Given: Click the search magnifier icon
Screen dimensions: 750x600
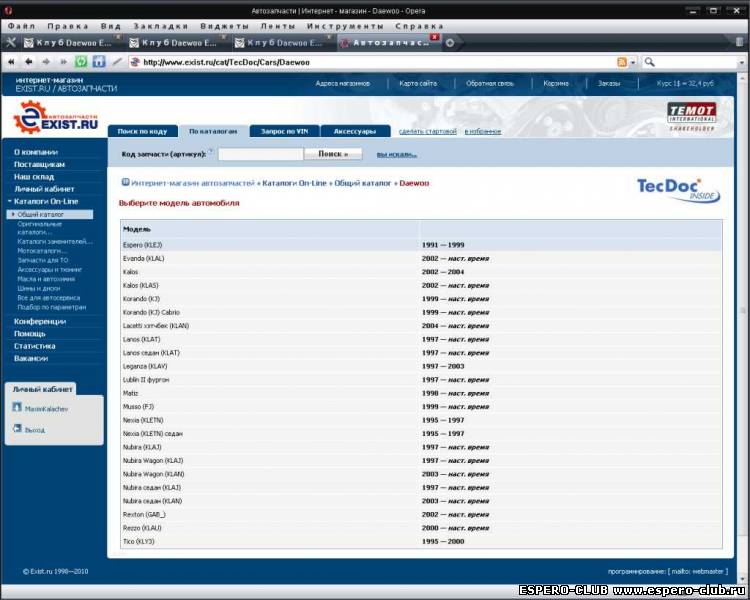Looking at the screenshot, I should coord(649,62).
